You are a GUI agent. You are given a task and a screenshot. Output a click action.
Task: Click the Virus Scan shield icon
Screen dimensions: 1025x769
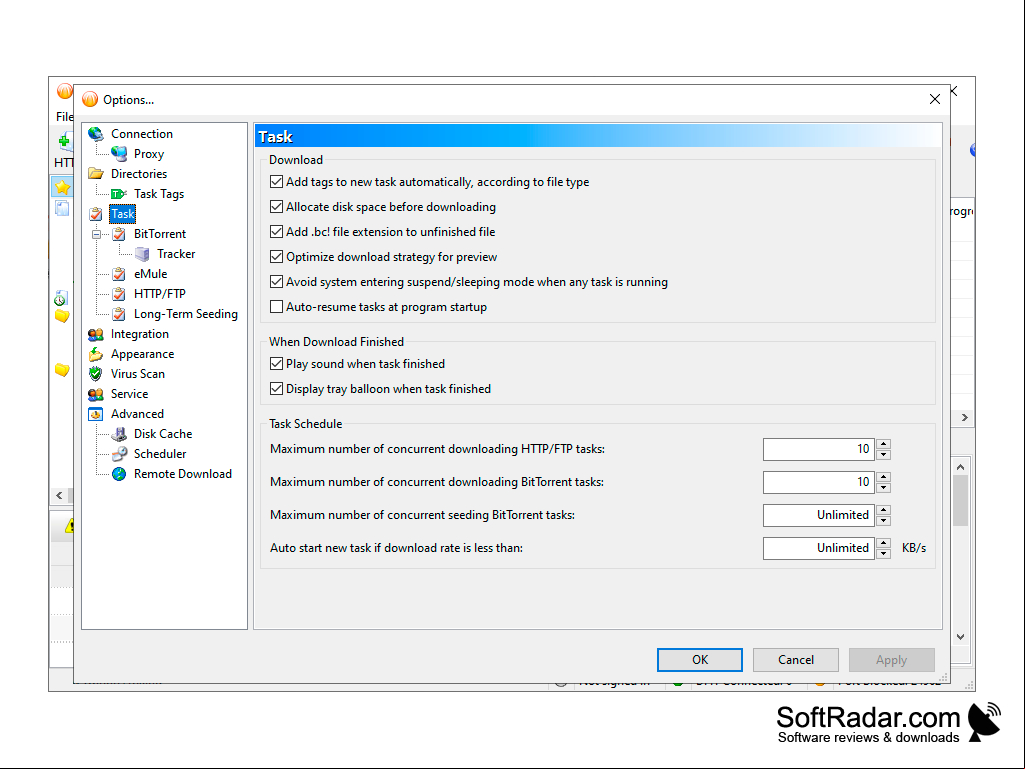tap(95, 374)
